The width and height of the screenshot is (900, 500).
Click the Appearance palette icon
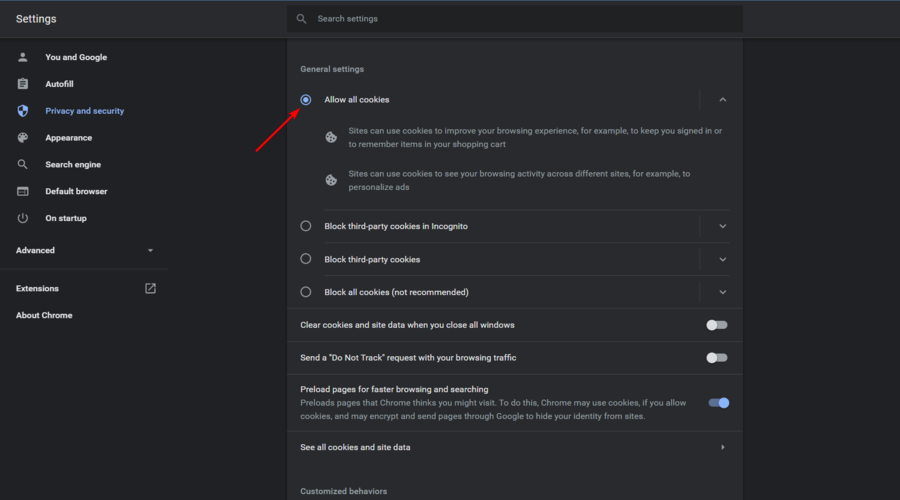[22, 138]
